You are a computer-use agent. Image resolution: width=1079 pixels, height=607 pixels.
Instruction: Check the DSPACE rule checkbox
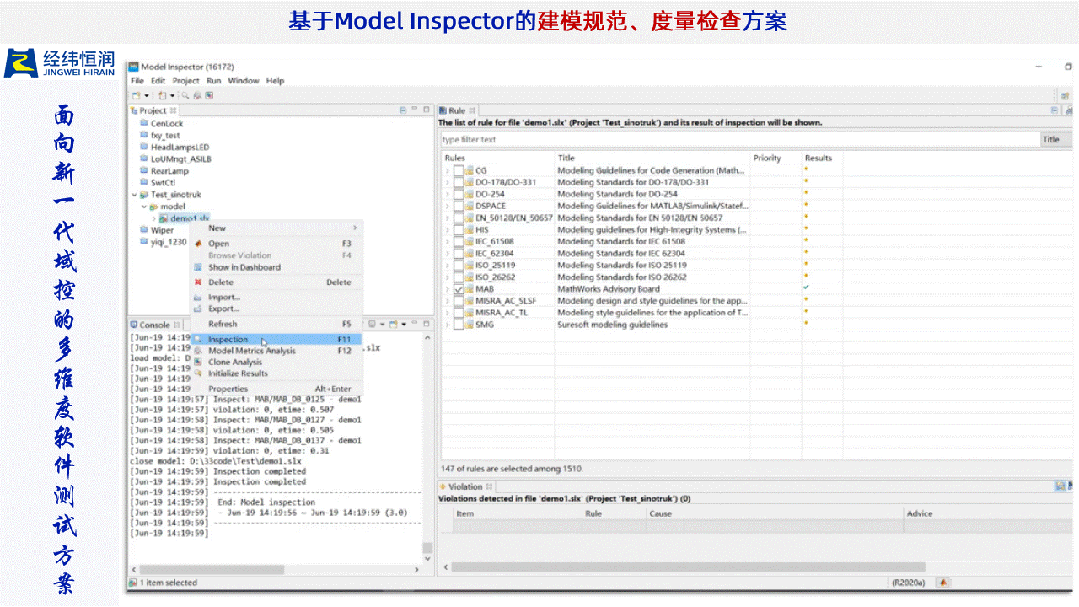458,206
